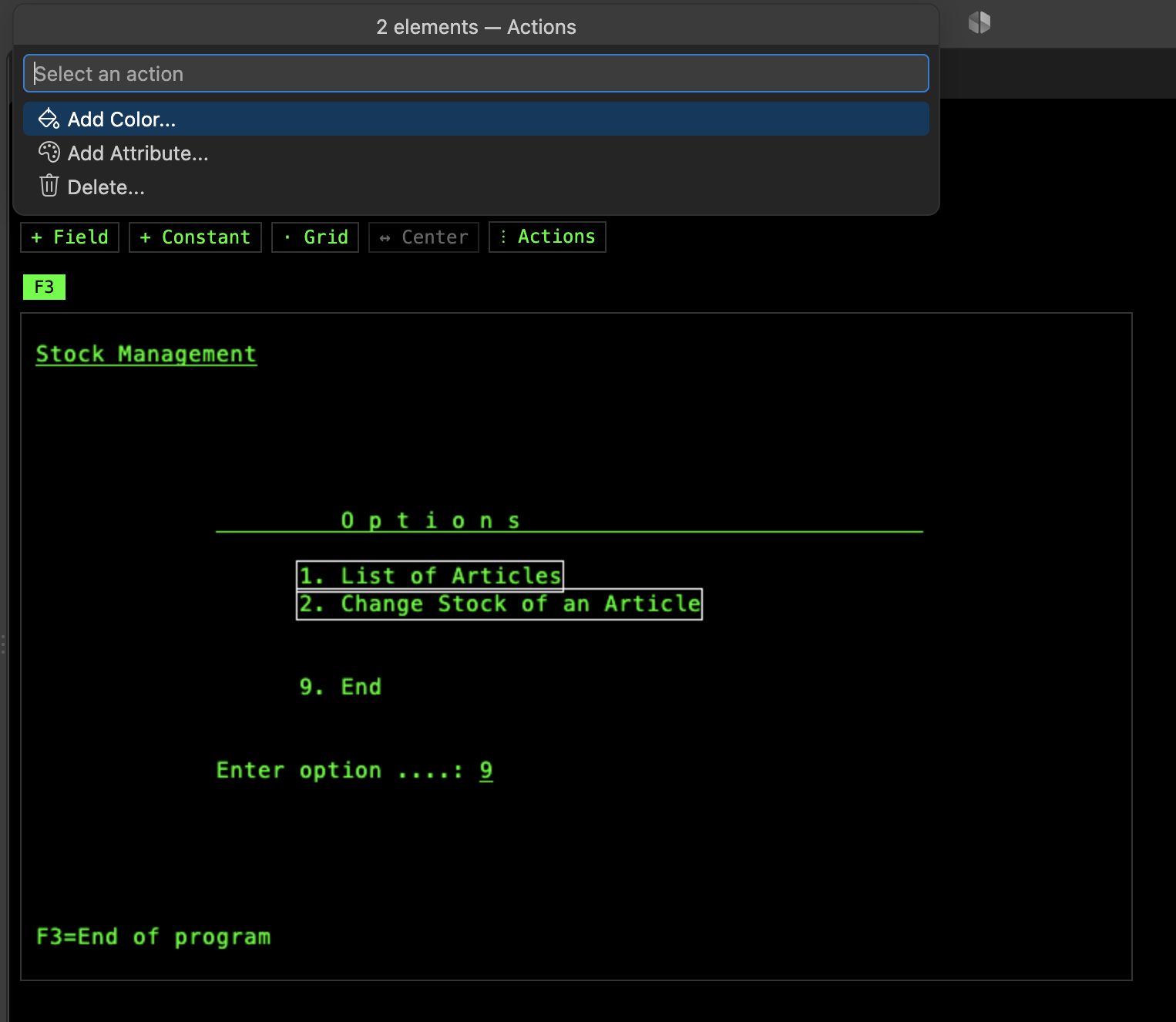Click the "+ Constant" button

(195, 237)
